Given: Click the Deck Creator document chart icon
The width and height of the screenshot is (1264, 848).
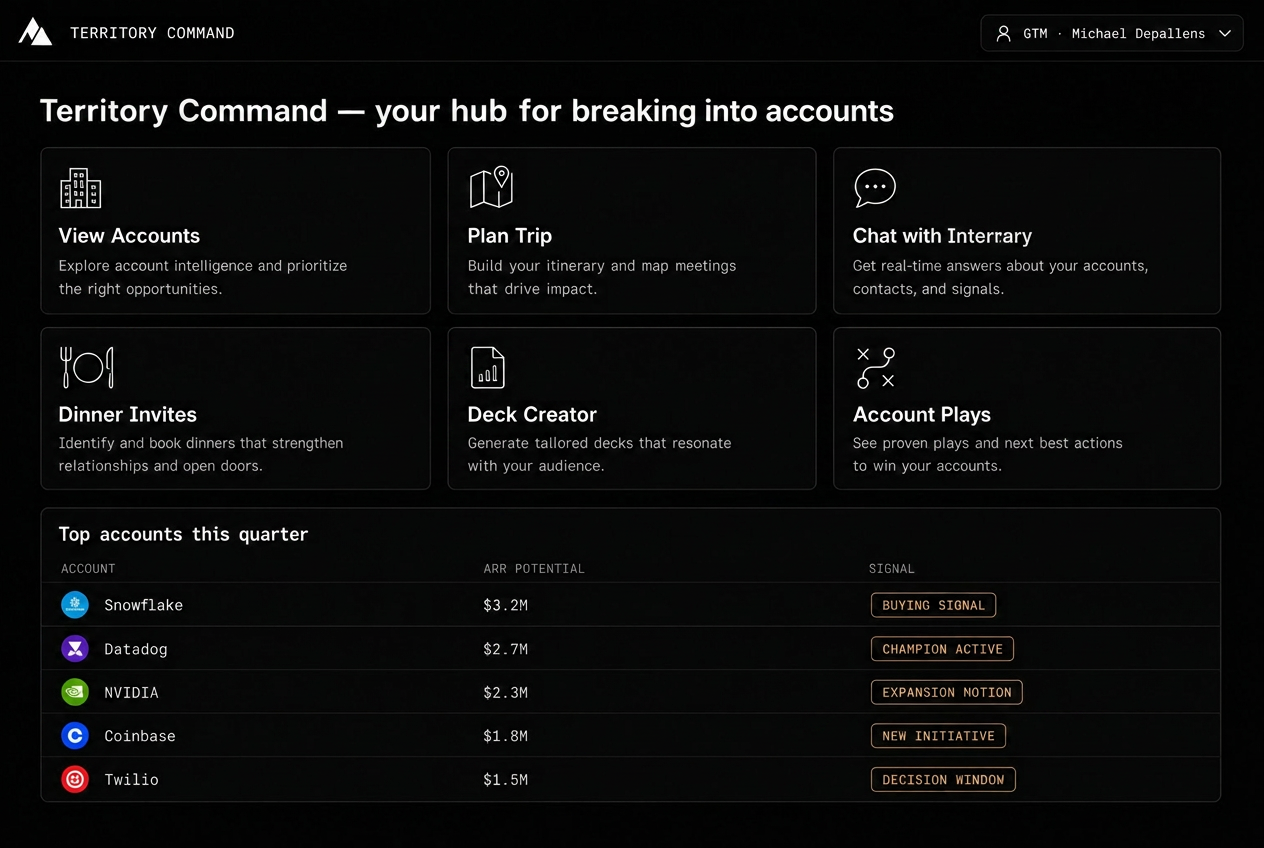Looking at the screenshot, I should pos(487,367).
